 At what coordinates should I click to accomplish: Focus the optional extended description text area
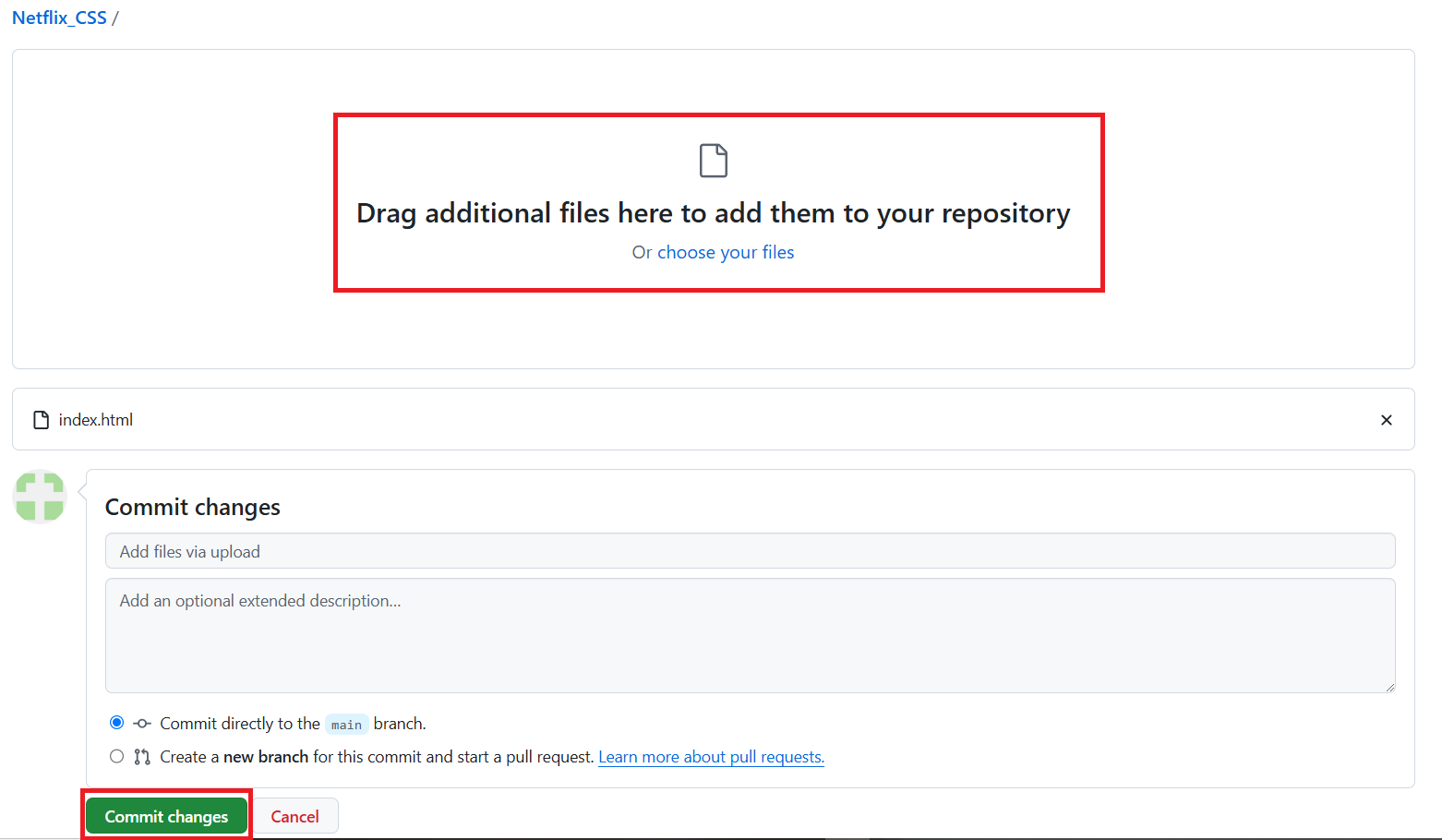pos(750,635)
